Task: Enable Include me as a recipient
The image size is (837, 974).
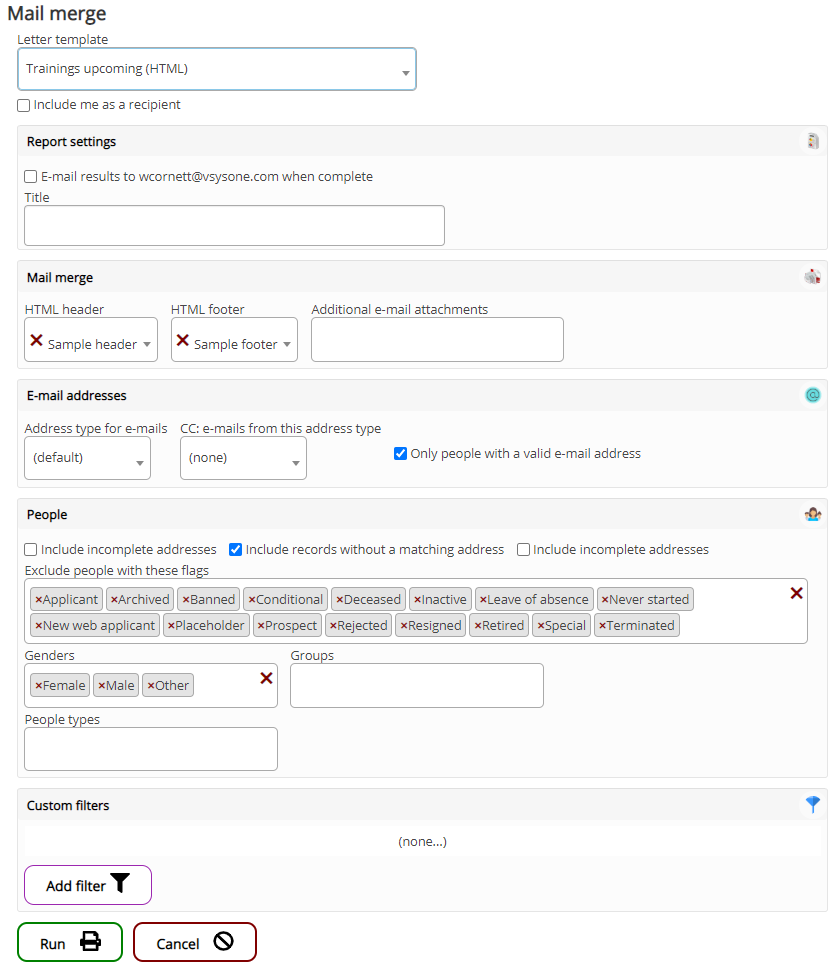Action: (24, 105)
